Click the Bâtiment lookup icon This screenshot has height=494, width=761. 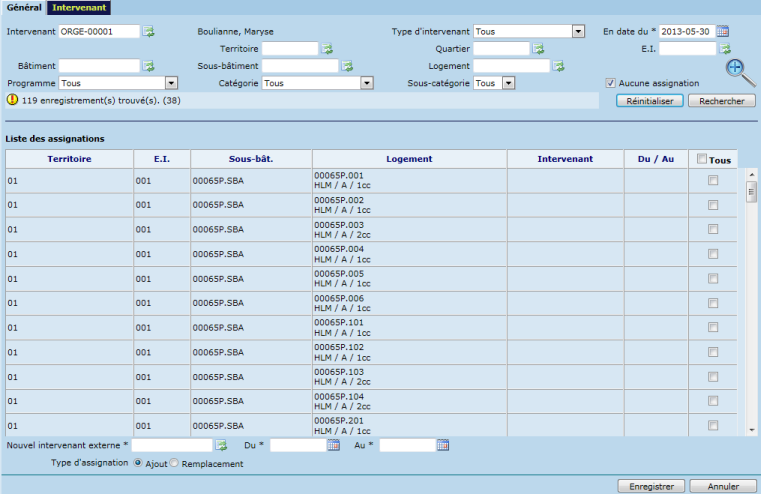[148, 66]
